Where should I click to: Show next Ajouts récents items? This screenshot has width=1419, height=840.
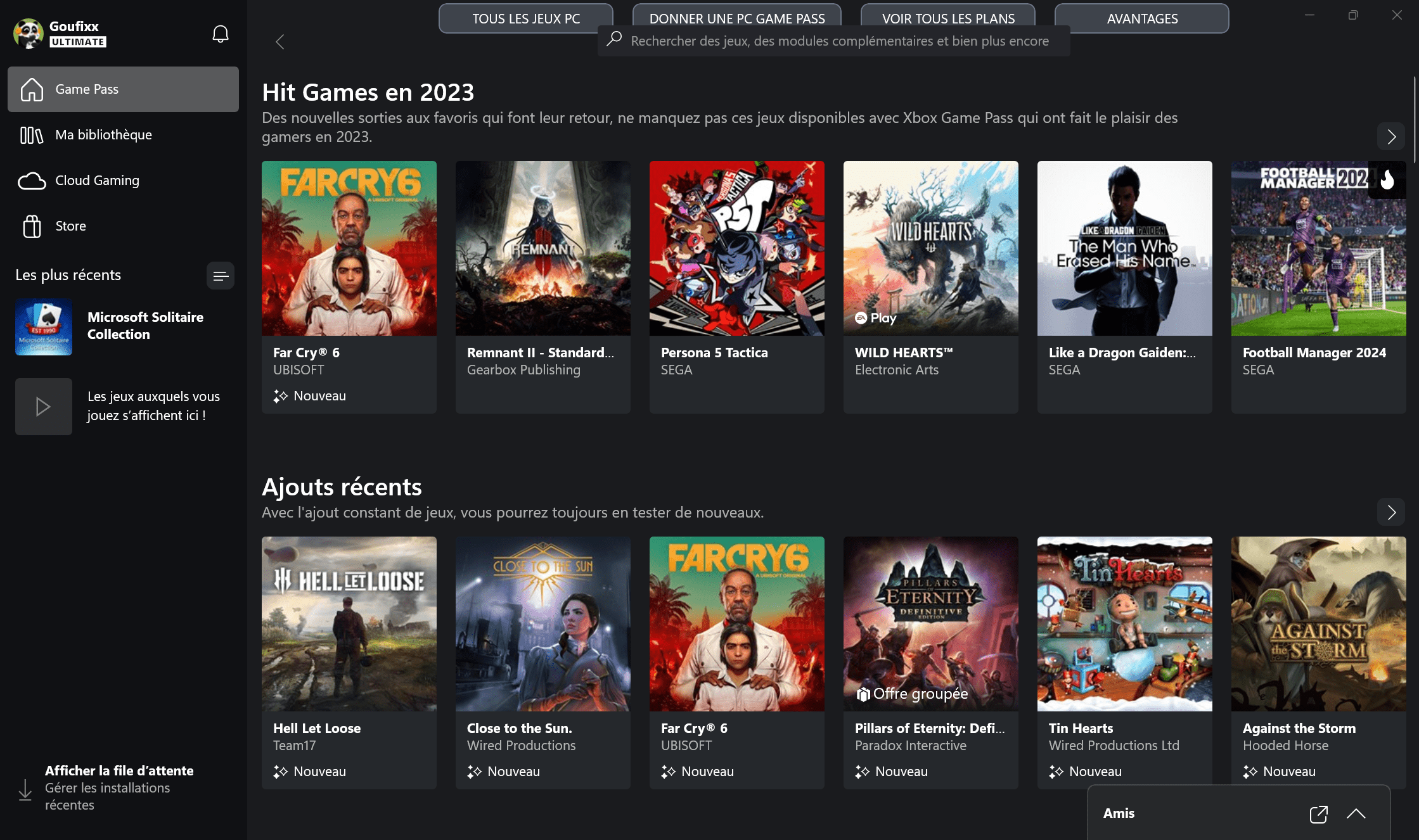pyautogui.click(x=1391, y=512)
